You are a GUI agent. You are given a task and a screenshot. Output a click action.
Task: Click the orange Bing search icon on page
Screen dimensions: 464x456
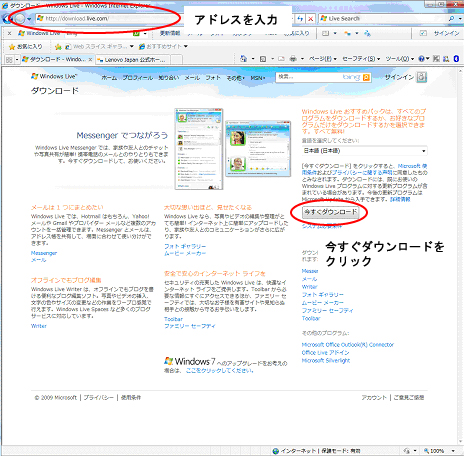[366, 77]
